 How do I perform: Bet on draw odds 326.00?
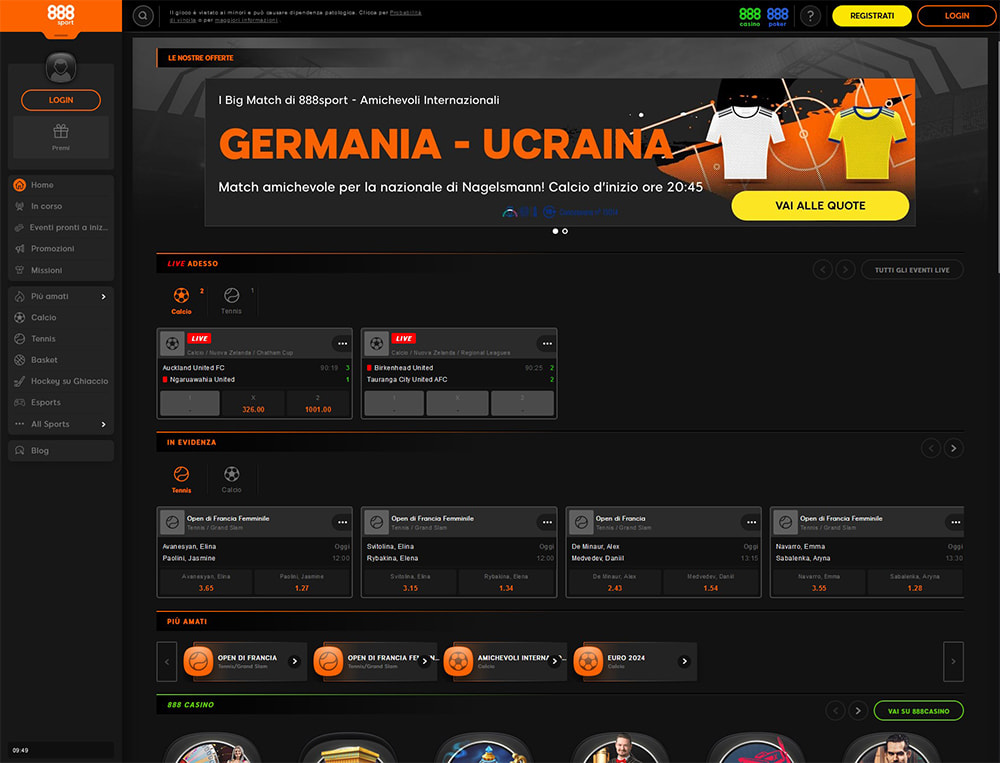pos(253,404)
